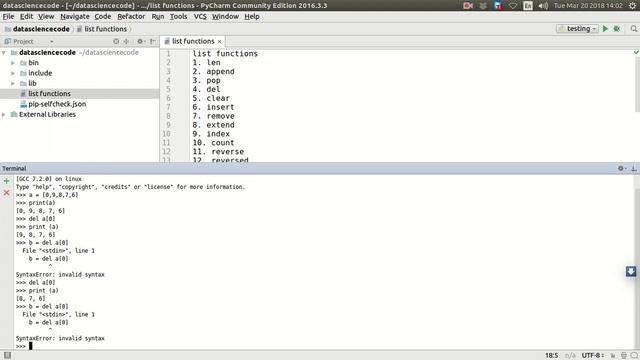The width and height of the screenshot is (640, 360).
Task: Start debugging with the bug icon
Action: [x=617, y=29]
